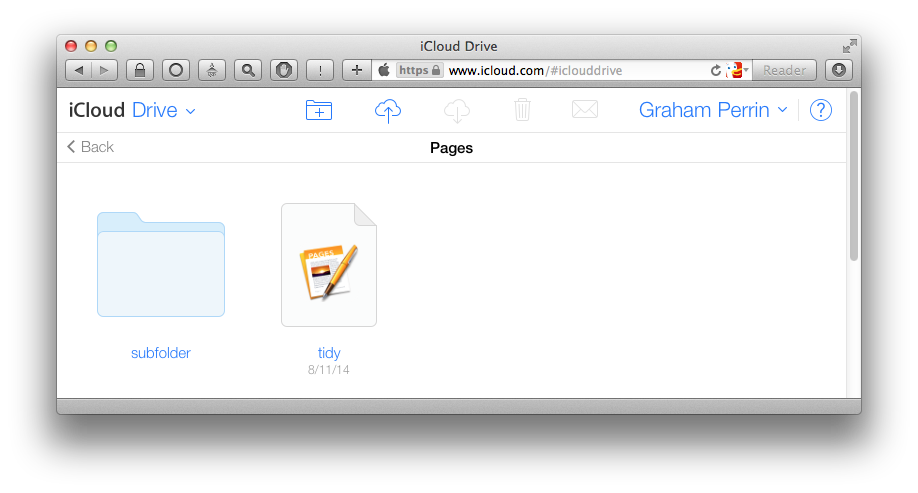Viewport: 918px width, 493px height.
Task: Click the magnifying glass toolbar icon
Action: point(248,70)
